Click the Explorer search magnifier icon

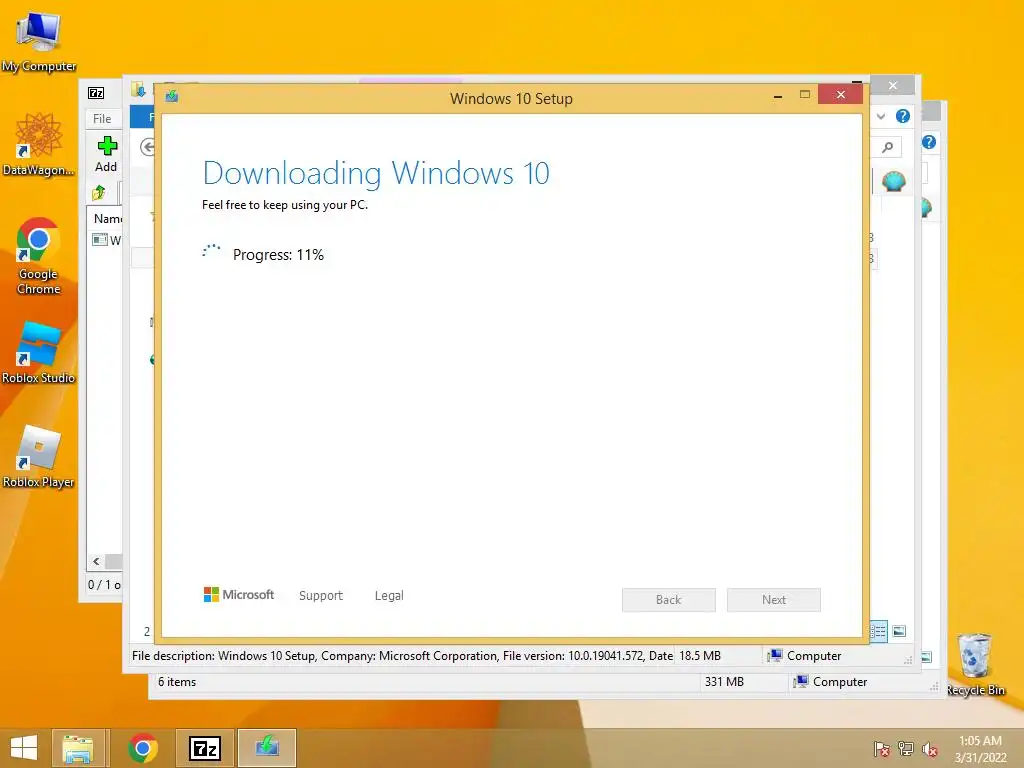tap(888, 148)
